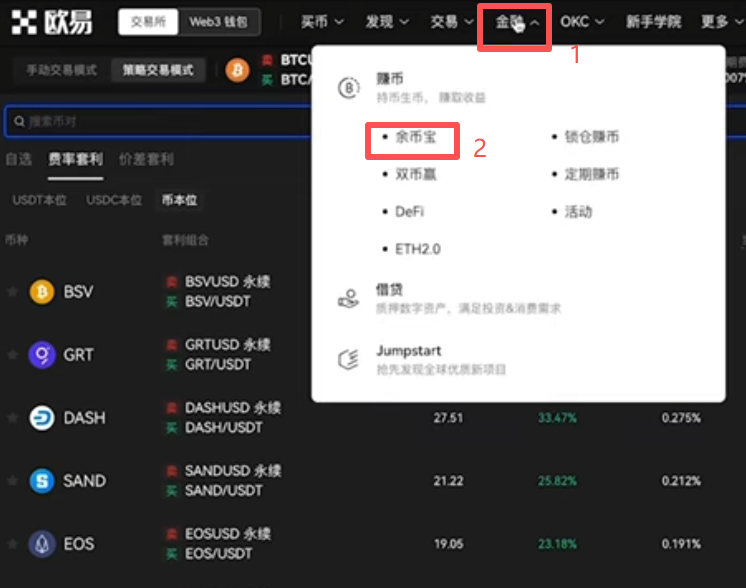
Task: Click the 33.47% value in DASH row
Action: tap(557, 418)
